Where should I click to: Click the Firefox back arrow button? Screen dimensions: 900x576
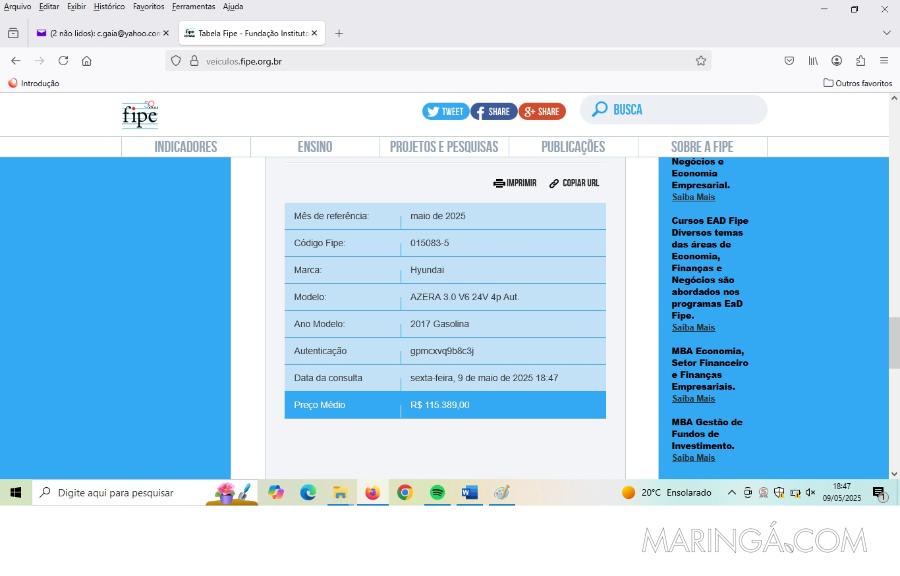[x=15, y=61]
